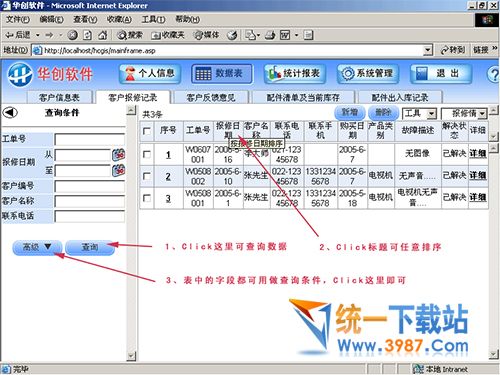
Task: Switch to the 客户信息表 tab
Action: tap(59, 97)
